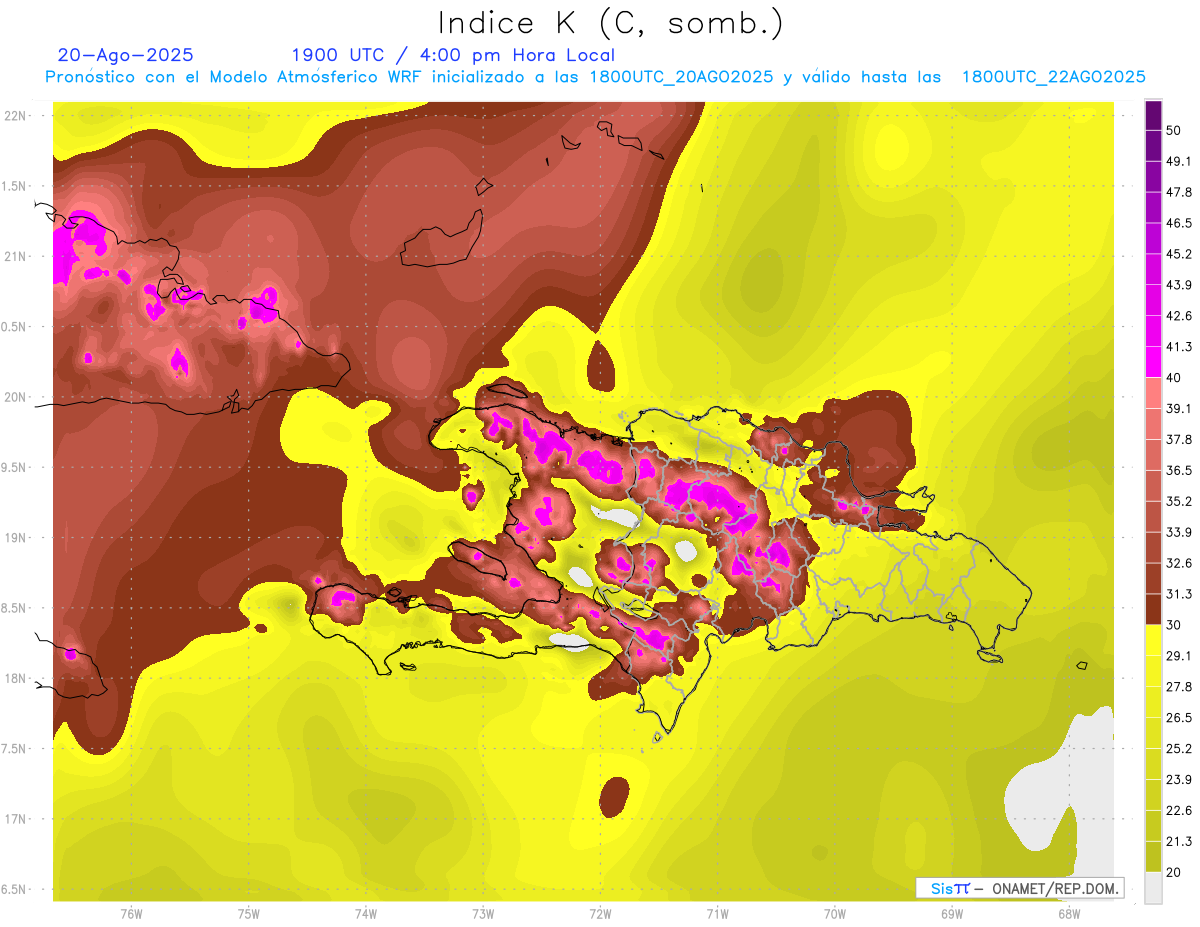Click the colorbar value '21.3'

(1178, 841)
